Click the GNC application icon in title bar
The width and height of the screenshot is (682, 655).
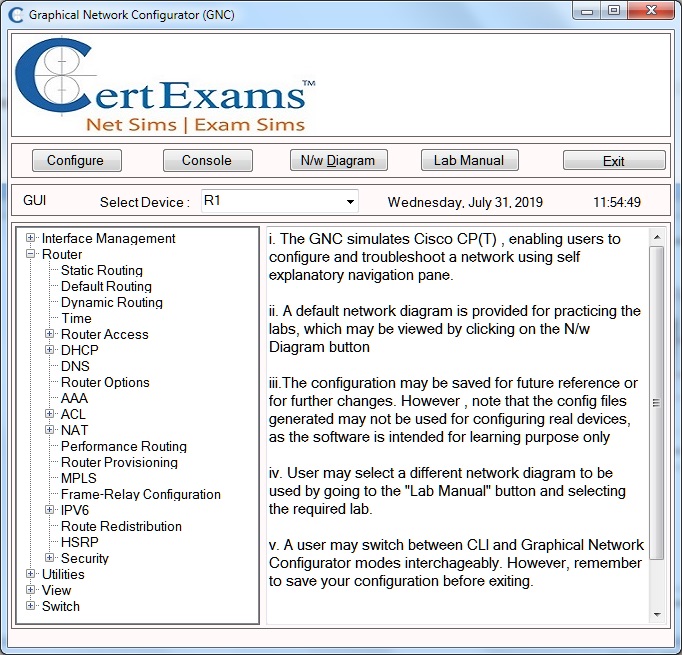[16, 15]
